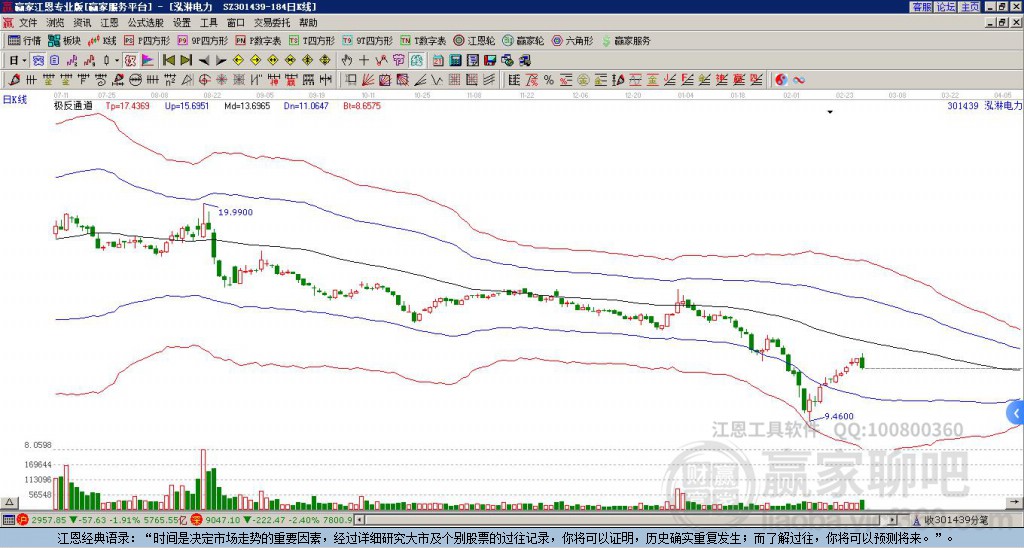Click the circled target crosshair icon
1024x548 pixels.
pos(204,80)
